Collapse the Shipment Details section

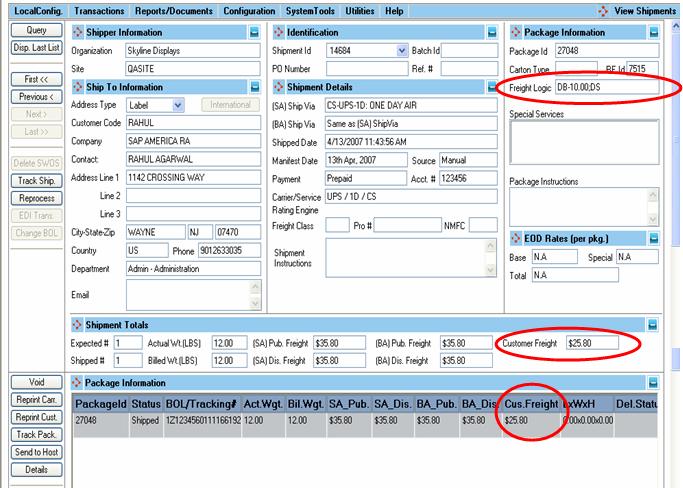point(491,87)
